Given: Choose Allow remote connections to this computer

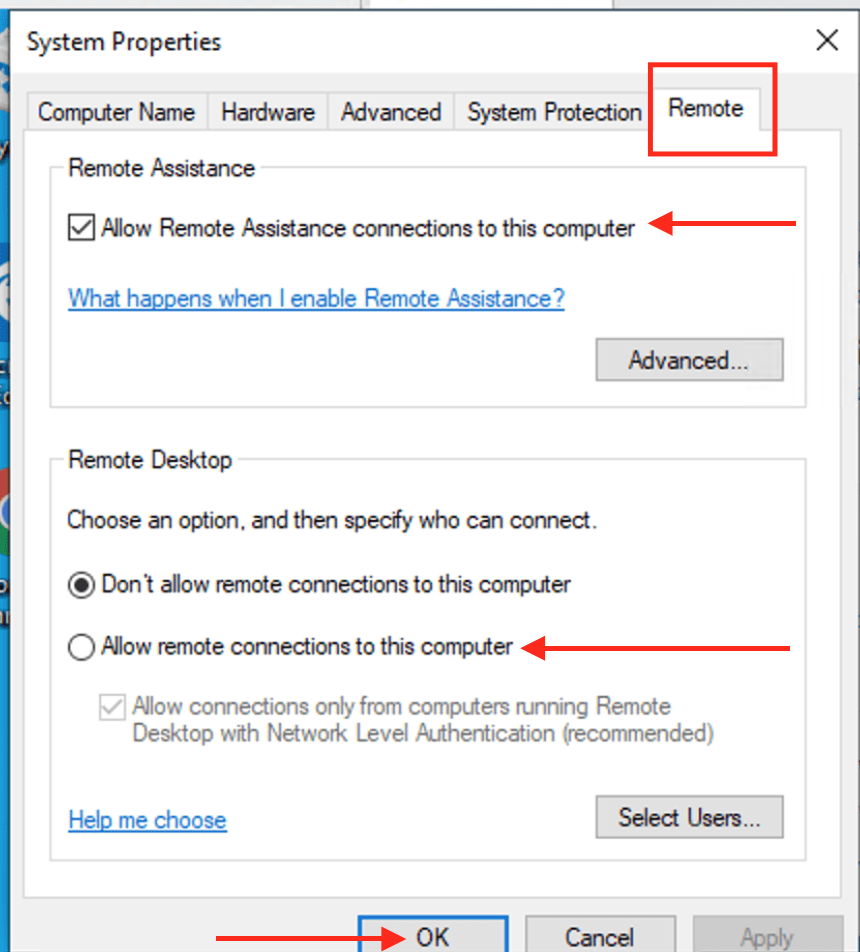Looking at the screenshot, I should pyautogui.click(x=82, y=647).
